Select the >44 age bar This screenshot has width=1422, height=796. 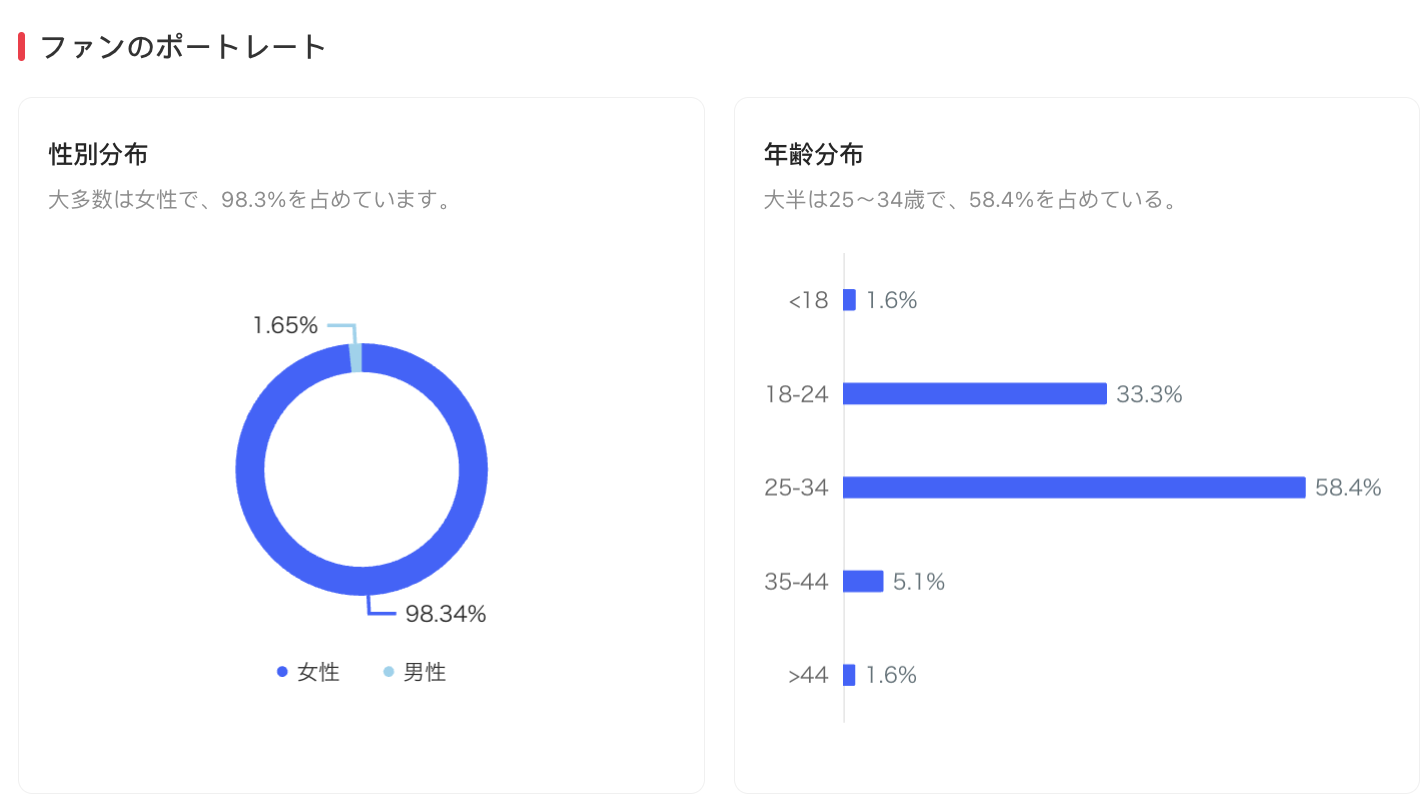[x=849, y=675]
